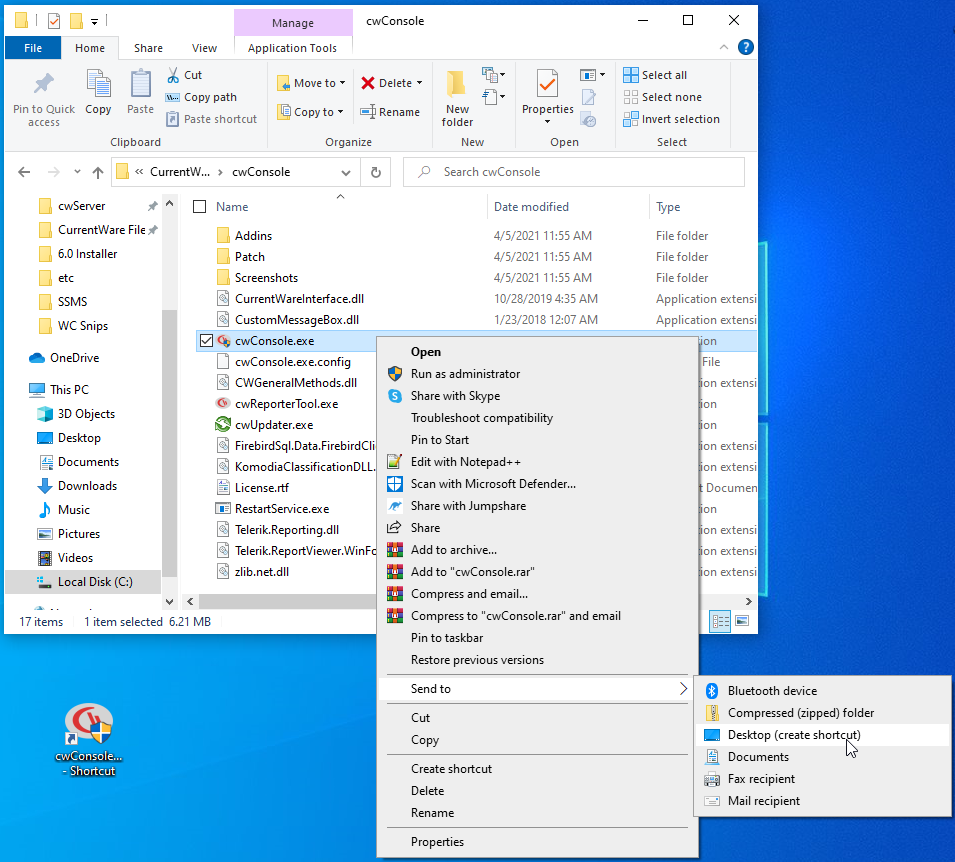Switch to the View tab

(204, 48)
